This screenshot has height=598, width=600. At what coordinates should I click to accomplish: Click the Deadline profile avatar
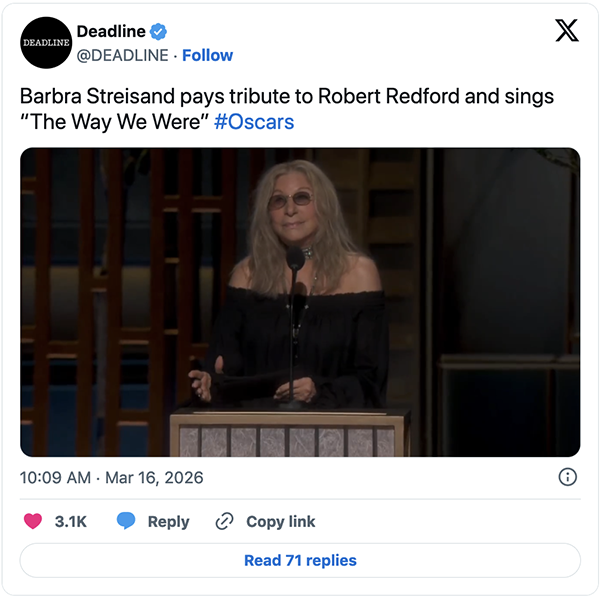pos(46,43)
